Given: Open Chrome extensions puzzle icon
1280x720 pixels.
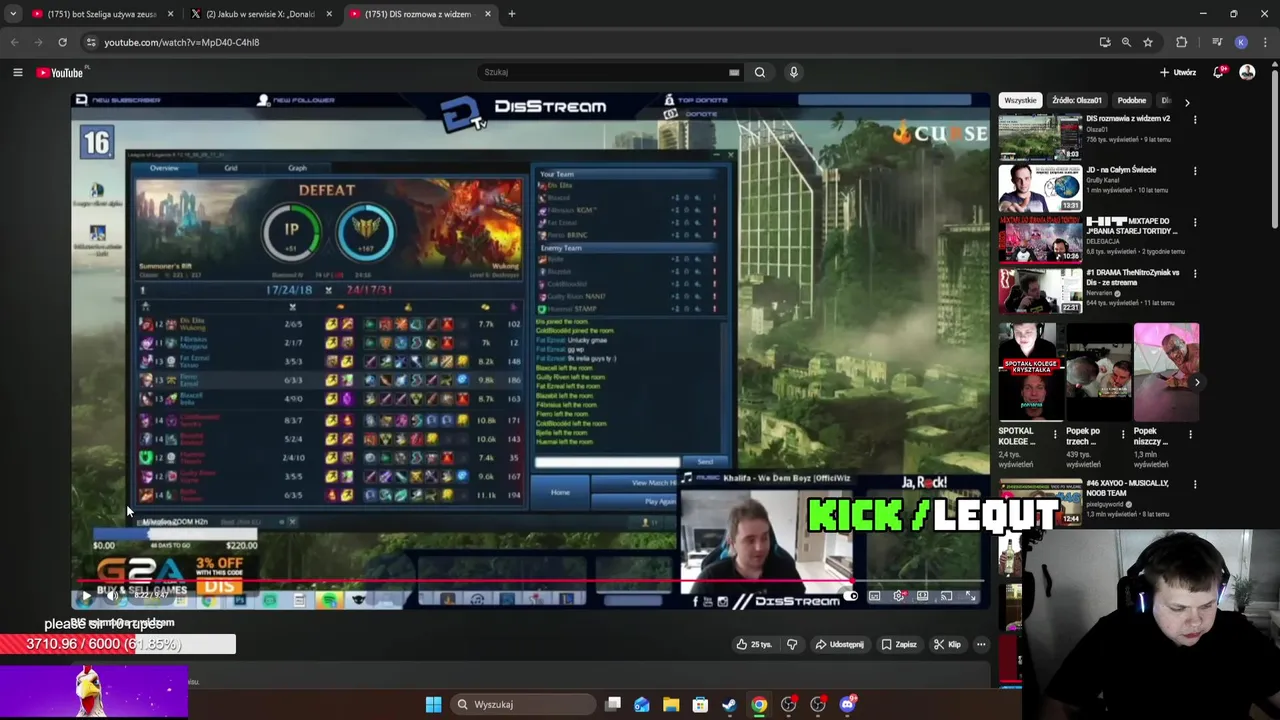Looking at the screenshot, I should point(1182,42).
